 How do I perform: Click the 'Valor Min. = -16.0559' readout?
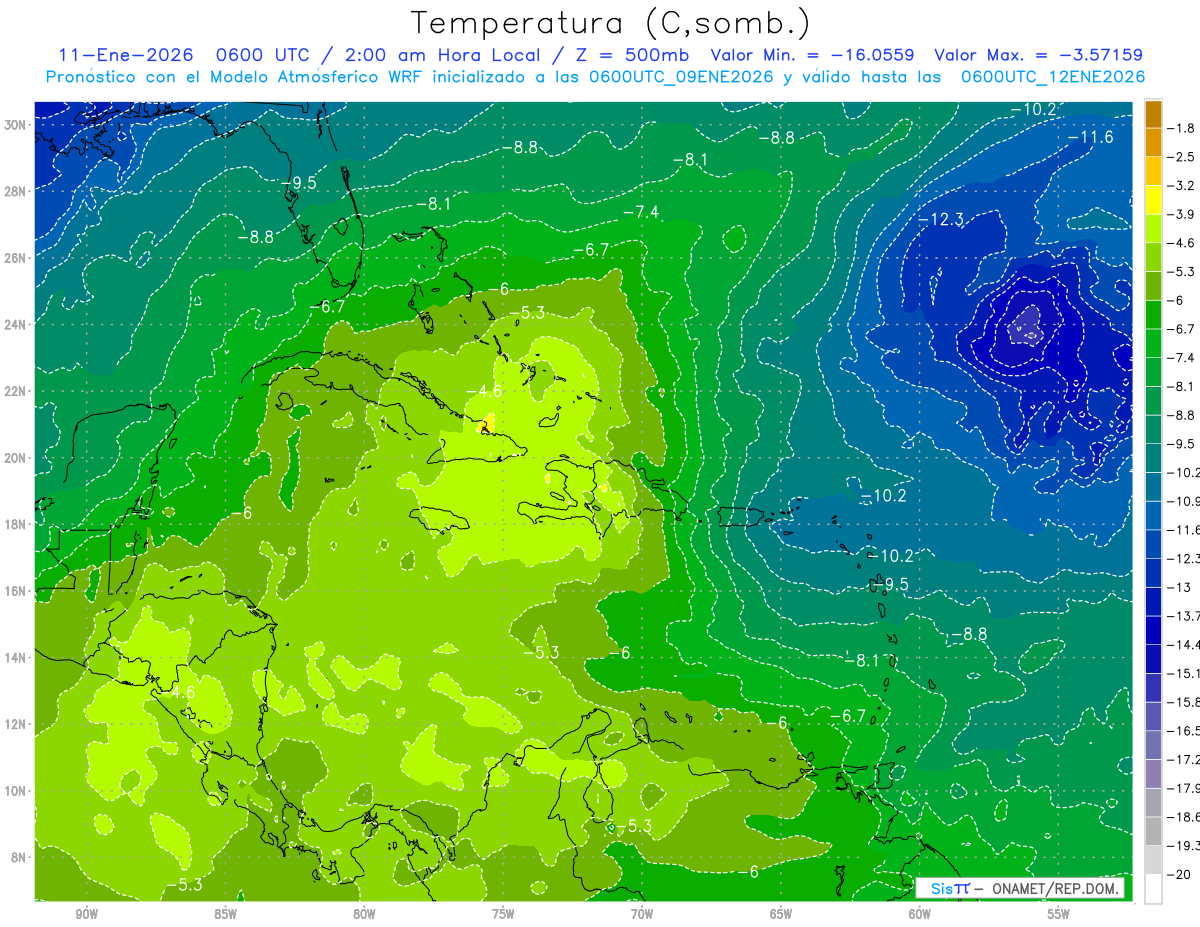[812, 55]
